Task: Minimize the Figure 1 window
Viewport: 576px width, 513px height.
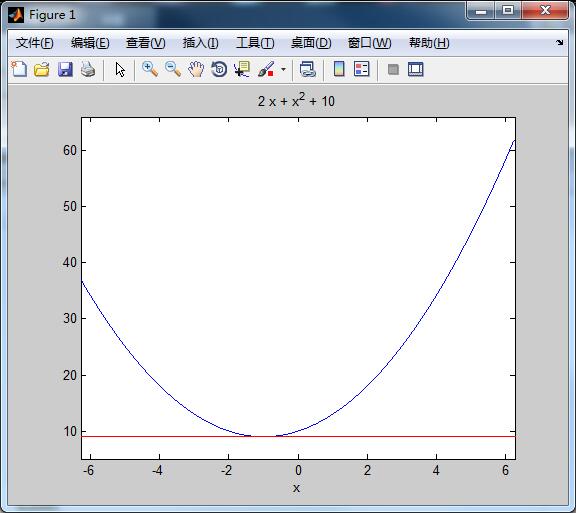Action: (480, 11)
